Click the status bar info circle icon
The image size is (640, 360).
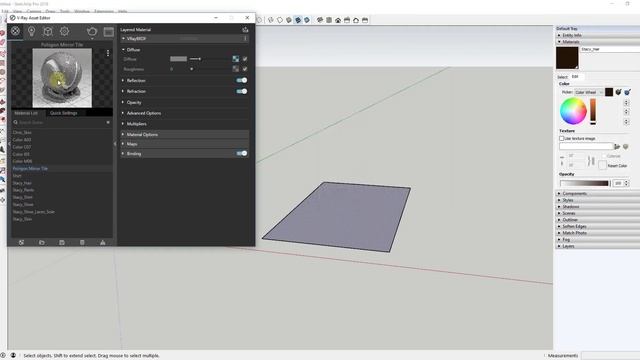3,355
